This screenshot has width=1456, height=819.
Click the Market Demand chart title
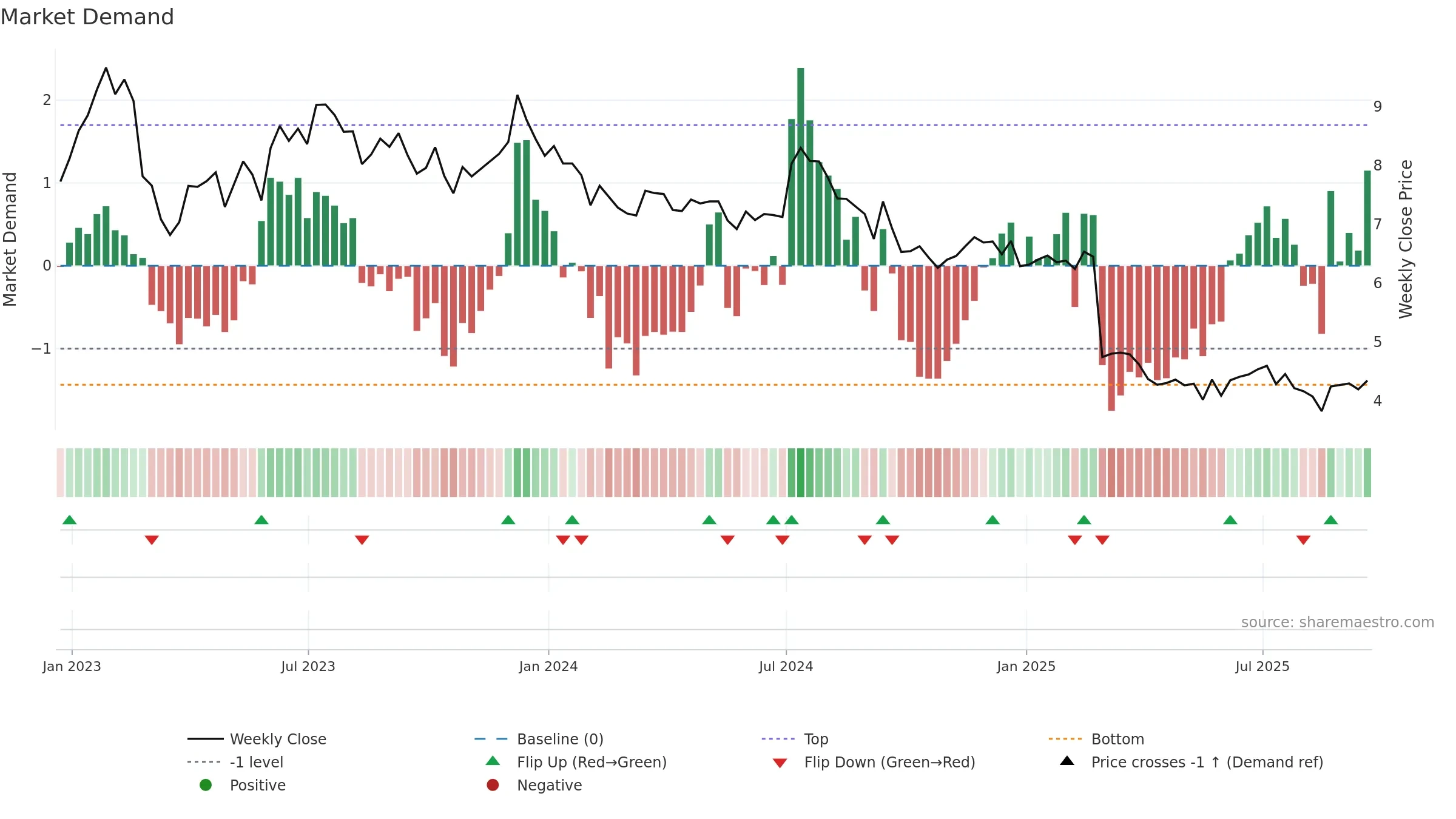coord(87,17)
